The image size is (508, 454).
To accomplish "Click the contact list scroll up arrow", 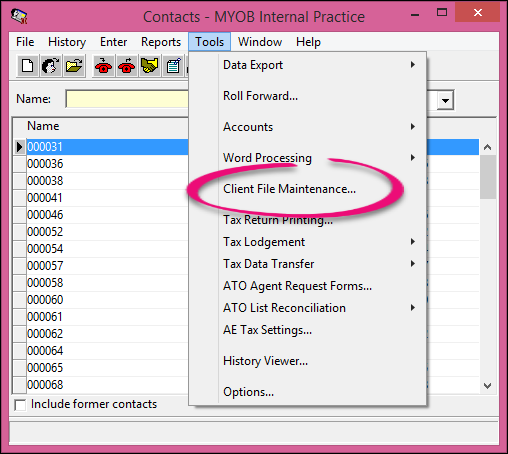I will tap(487, 147).
